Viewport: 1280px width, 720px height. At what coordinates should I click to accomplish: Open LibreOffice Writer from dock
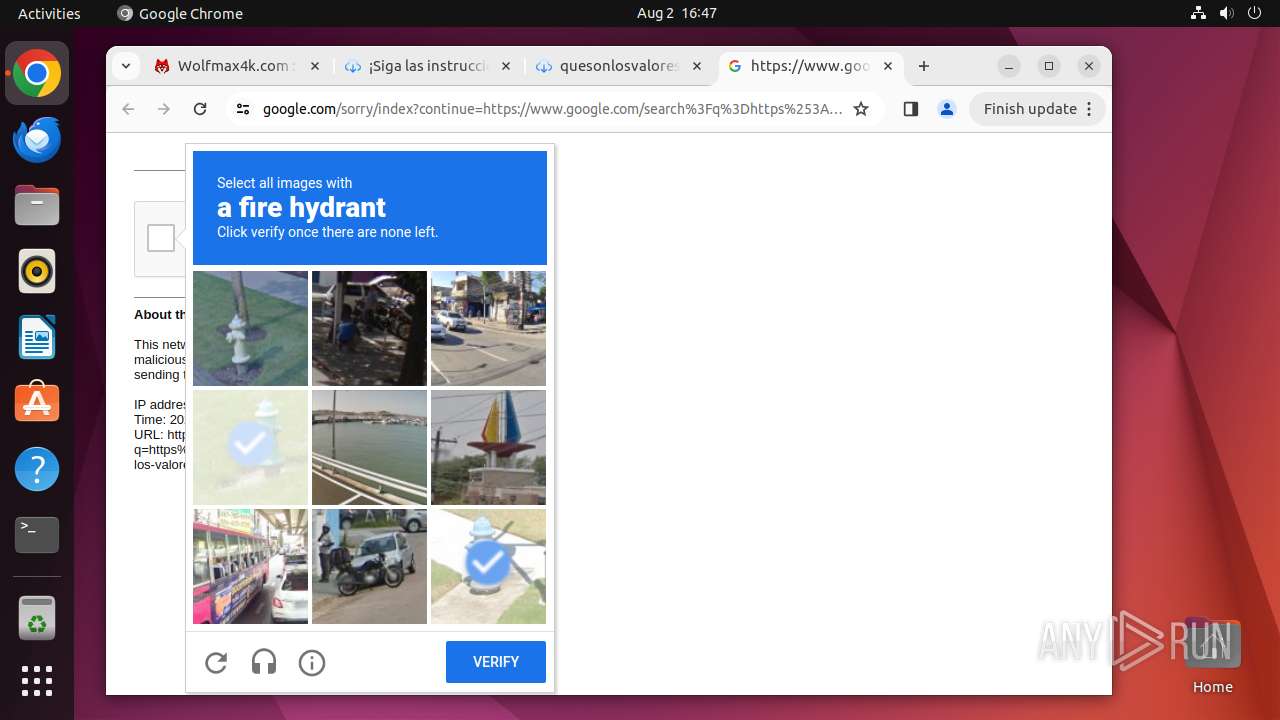[37, 337]
